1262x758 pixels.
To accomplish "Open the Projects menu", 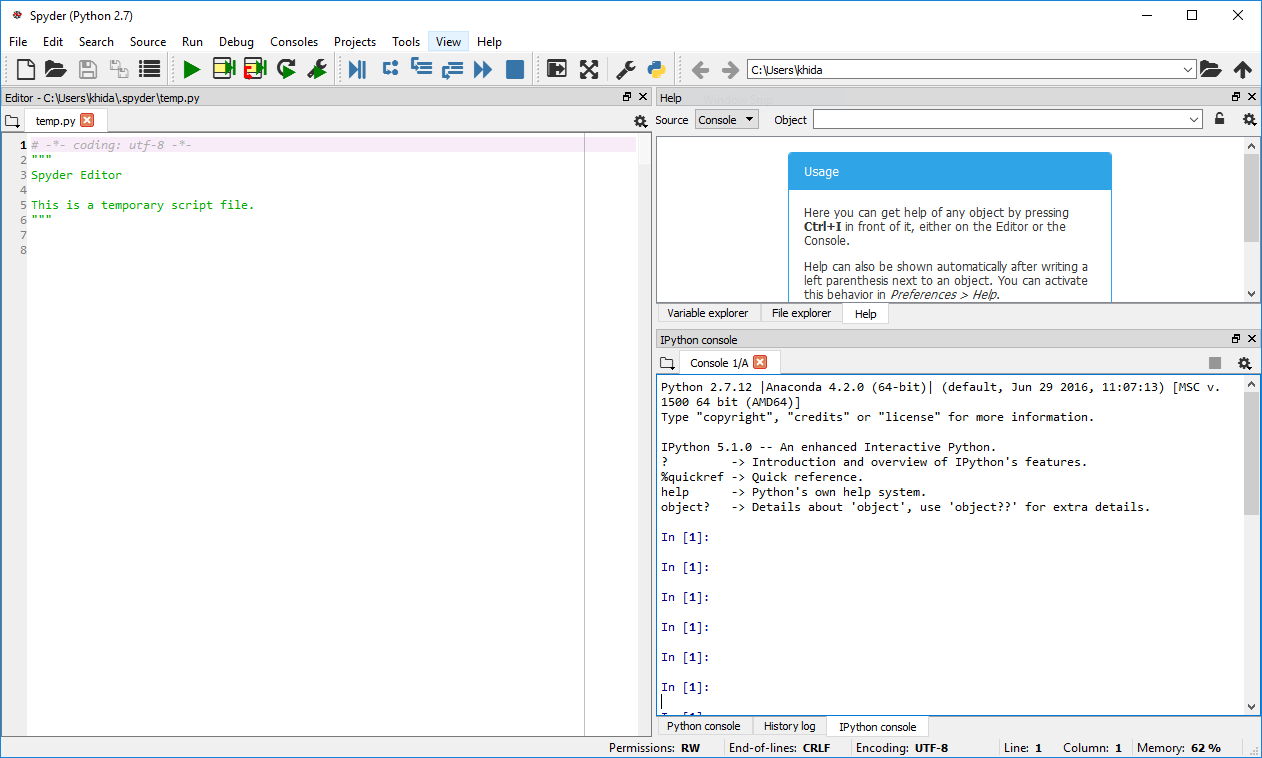I will pyautogui.click(x=355, y=41).
